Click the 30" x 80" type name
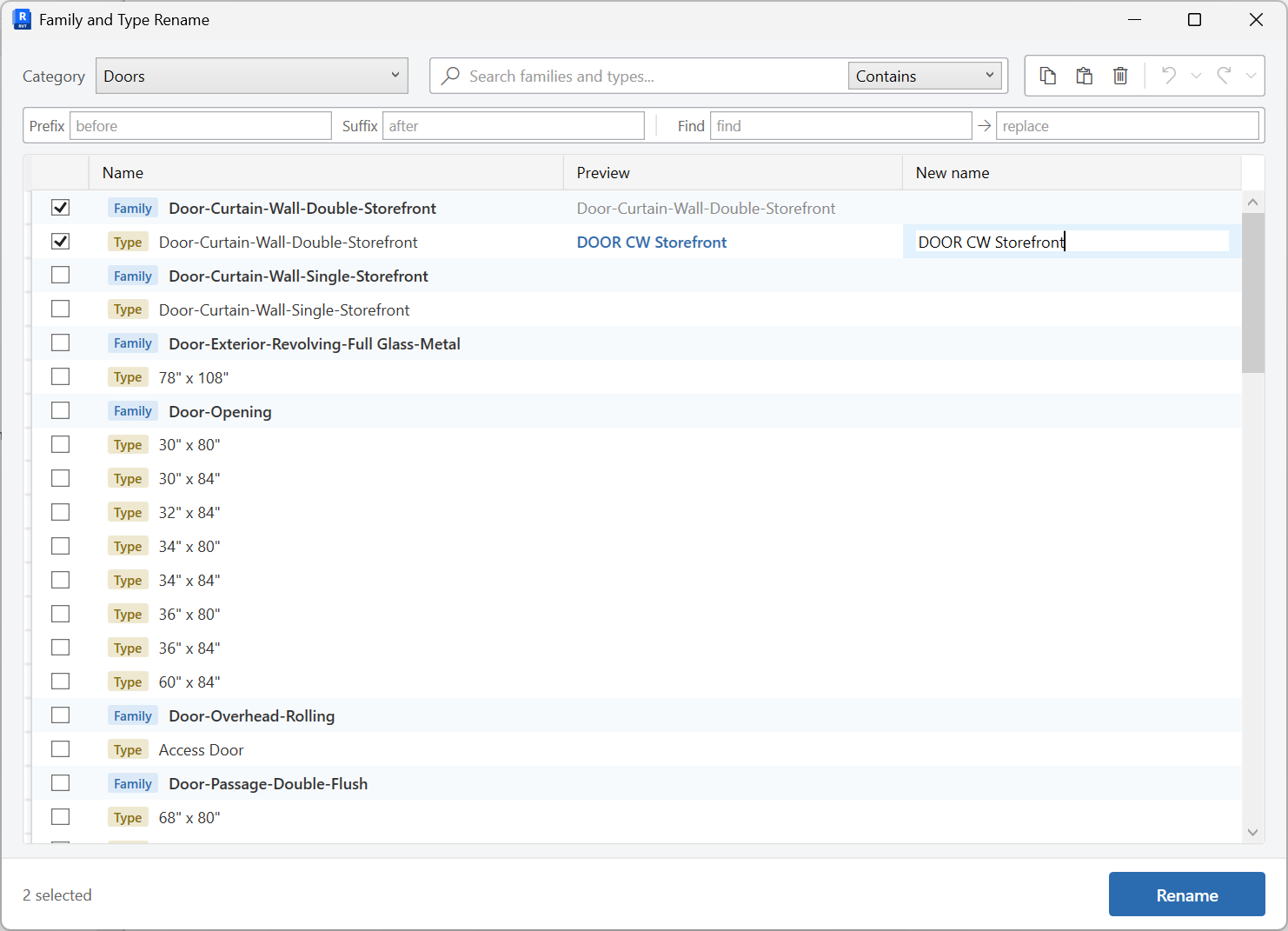1288x931 pixels. pyautogui.click(x=189, y=445)
